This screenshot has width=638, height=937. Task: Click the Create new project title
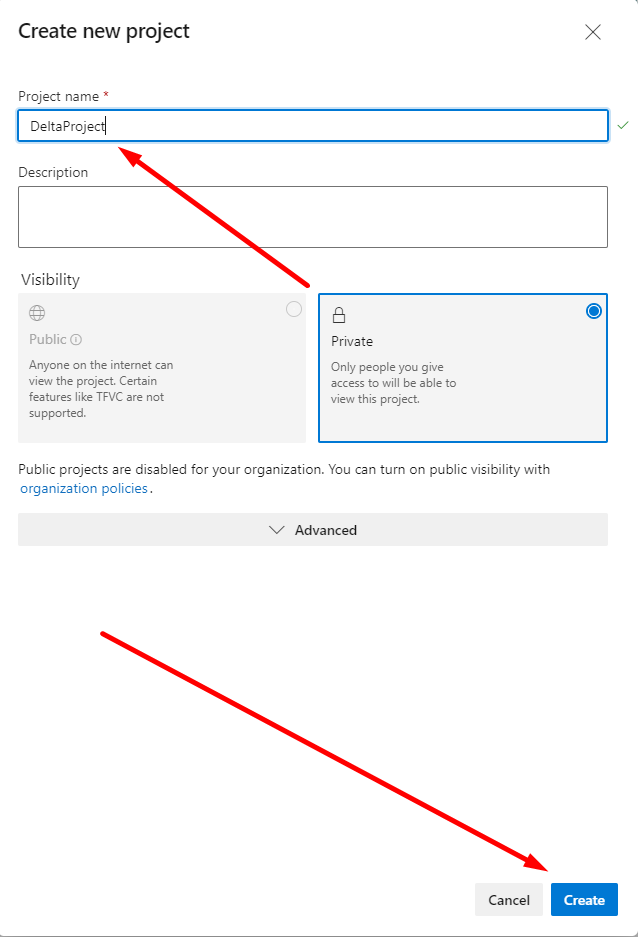[x=104, y=31]
